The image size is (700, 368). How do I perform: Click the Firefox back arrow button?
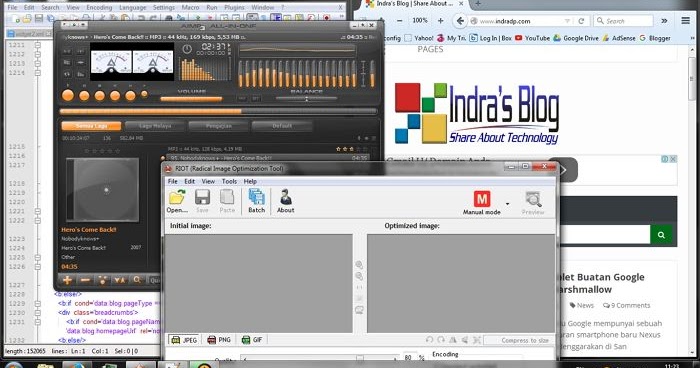[460, 21]
